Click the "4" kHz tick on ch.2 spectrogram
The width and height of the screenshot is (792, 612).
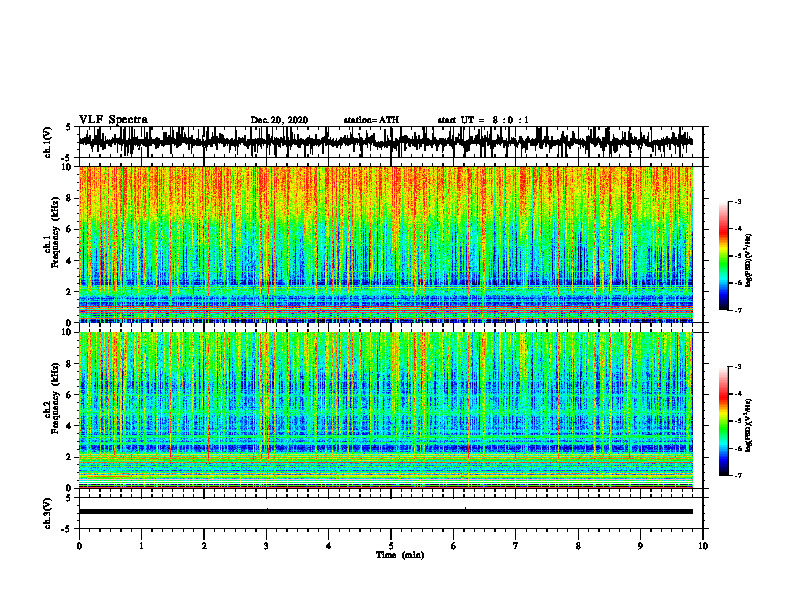click(70, 426)
